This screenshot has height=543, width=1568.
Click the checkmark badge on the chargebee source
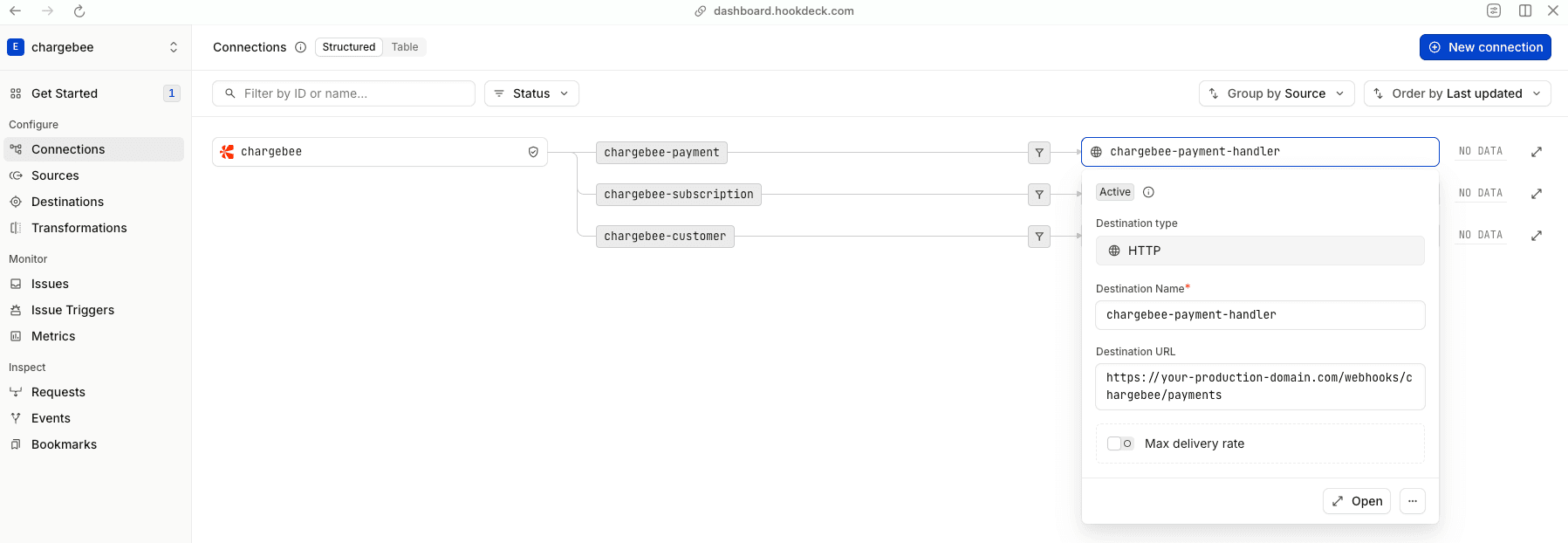533,151
